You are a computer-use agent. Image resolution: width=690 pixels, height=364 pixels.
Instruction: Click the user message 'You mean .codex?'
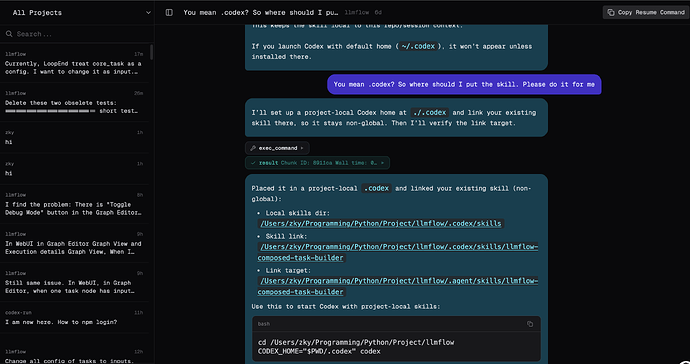click(x=464, y=84)
